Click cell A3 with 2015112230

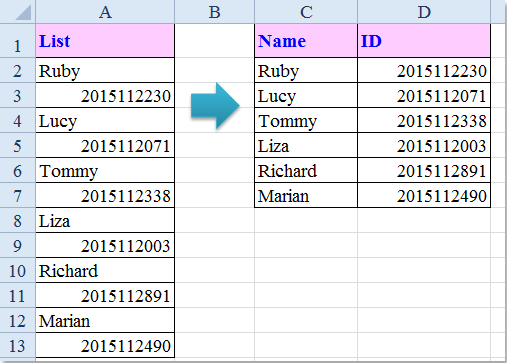(x=105, y=95)
